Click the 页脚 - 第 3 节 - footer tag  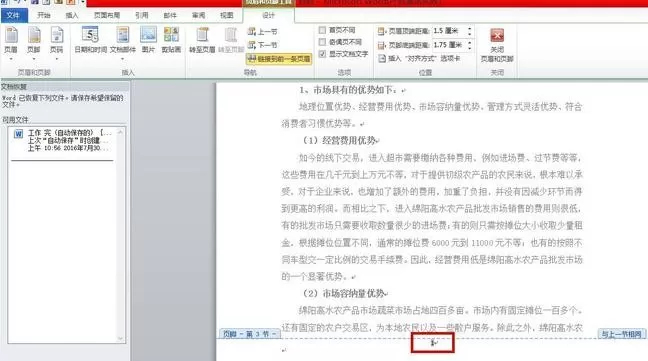[250, 334]
